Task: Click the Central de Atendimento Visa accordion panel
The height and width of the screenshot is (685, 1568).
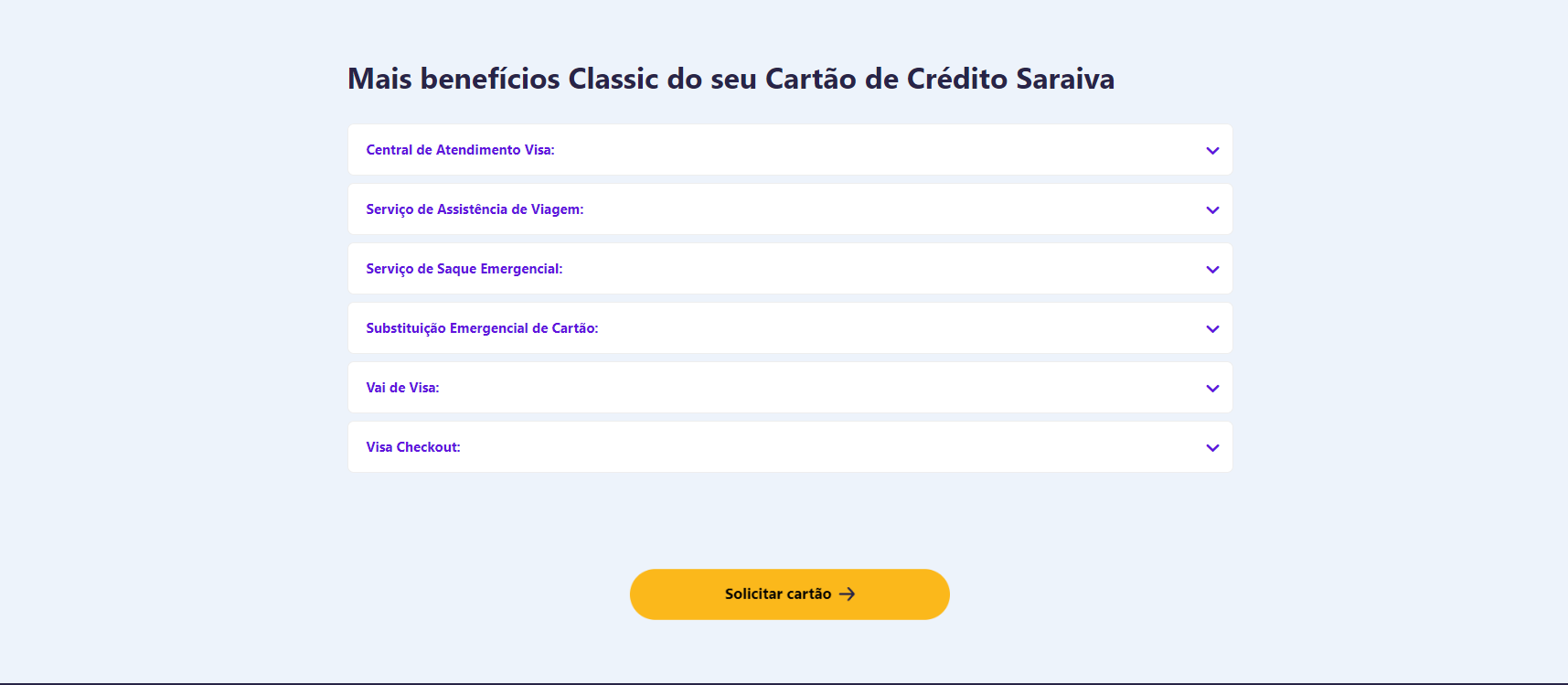Action: point(790,150)
